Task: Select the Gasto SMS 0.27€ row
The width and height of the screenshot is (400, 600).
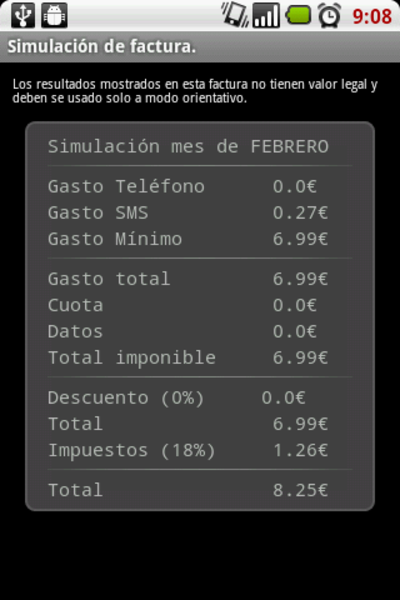Action: pos(188,213)
